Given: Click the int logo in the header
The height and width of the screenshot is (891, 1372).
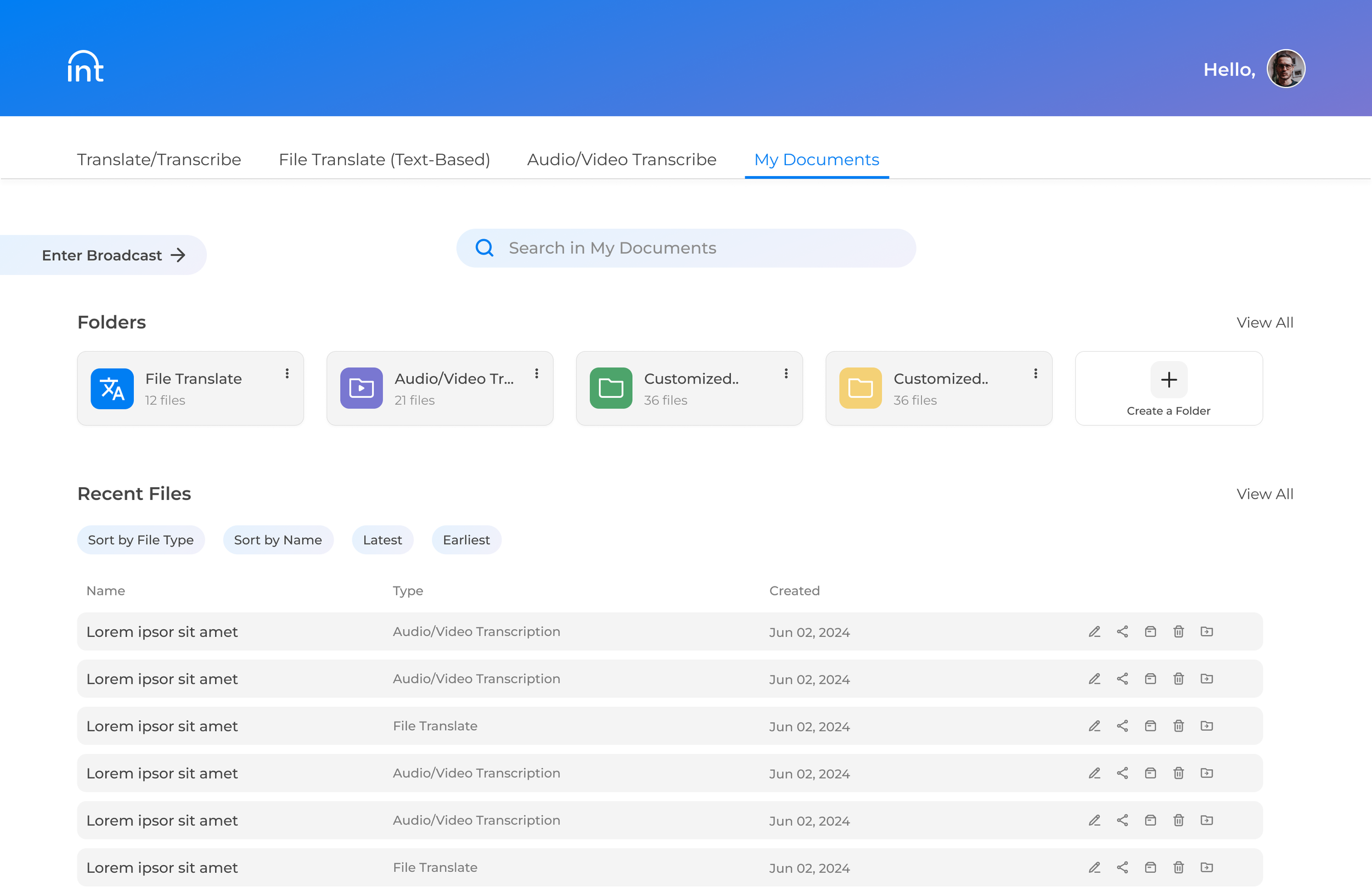Looking at the screenshot, I should click(x=85, y=67).
